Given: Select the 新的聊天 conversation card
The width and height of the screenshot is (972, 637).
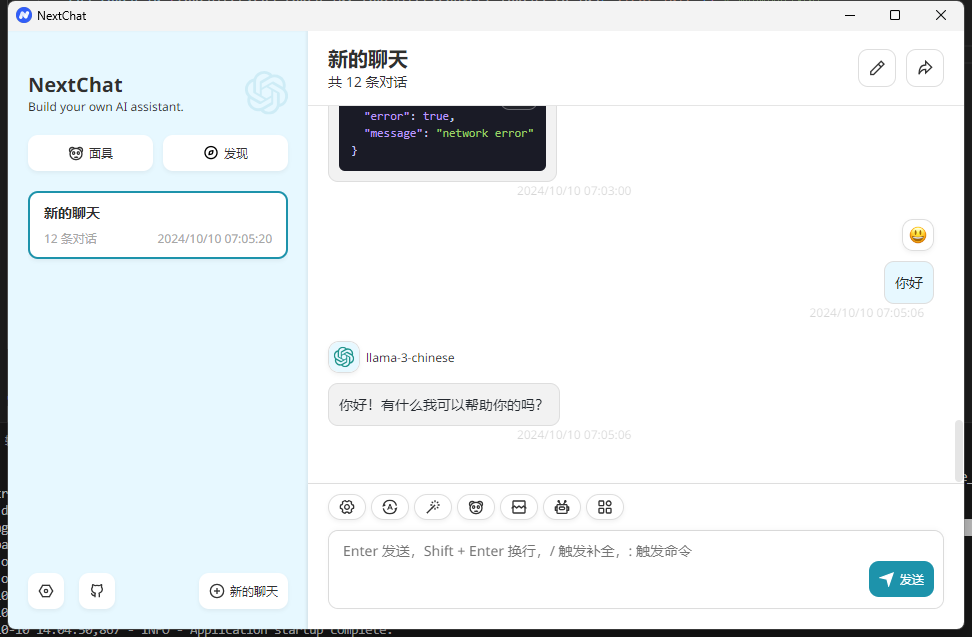Looking at the screenshot, I should point(158,225).
